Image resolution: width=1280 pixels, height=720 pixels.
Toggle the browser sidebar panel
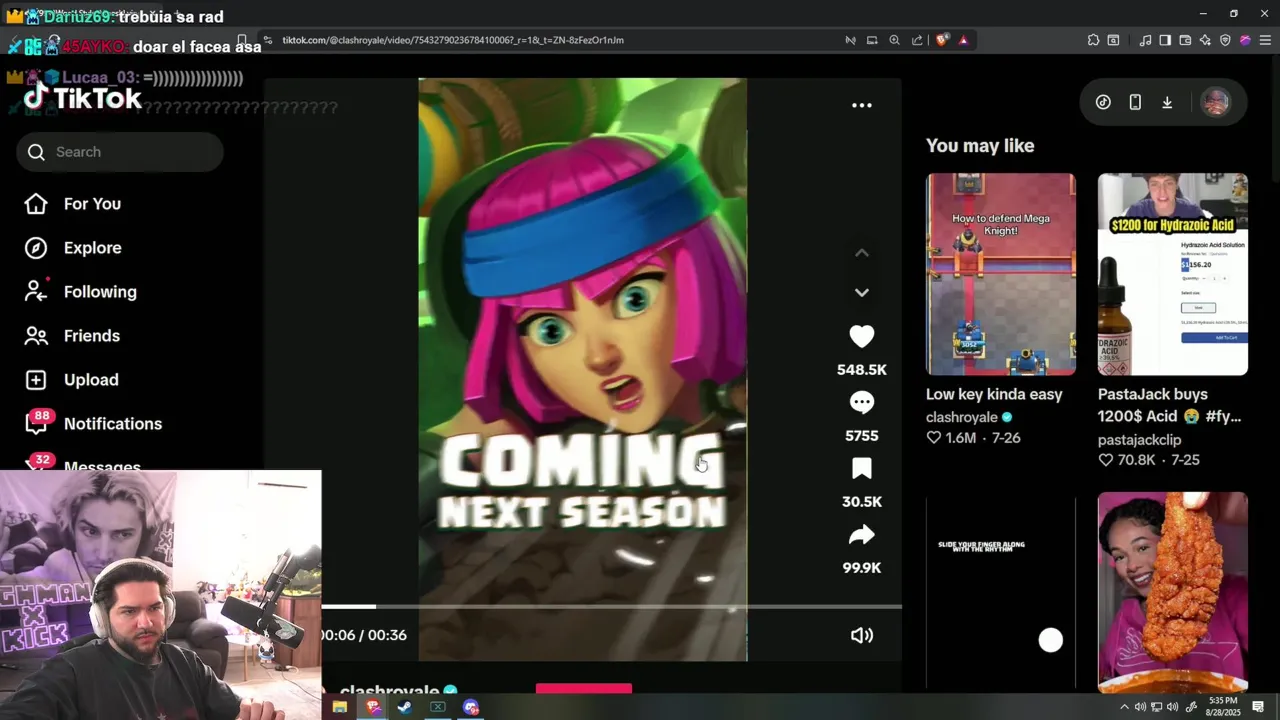coord(1165,40)
